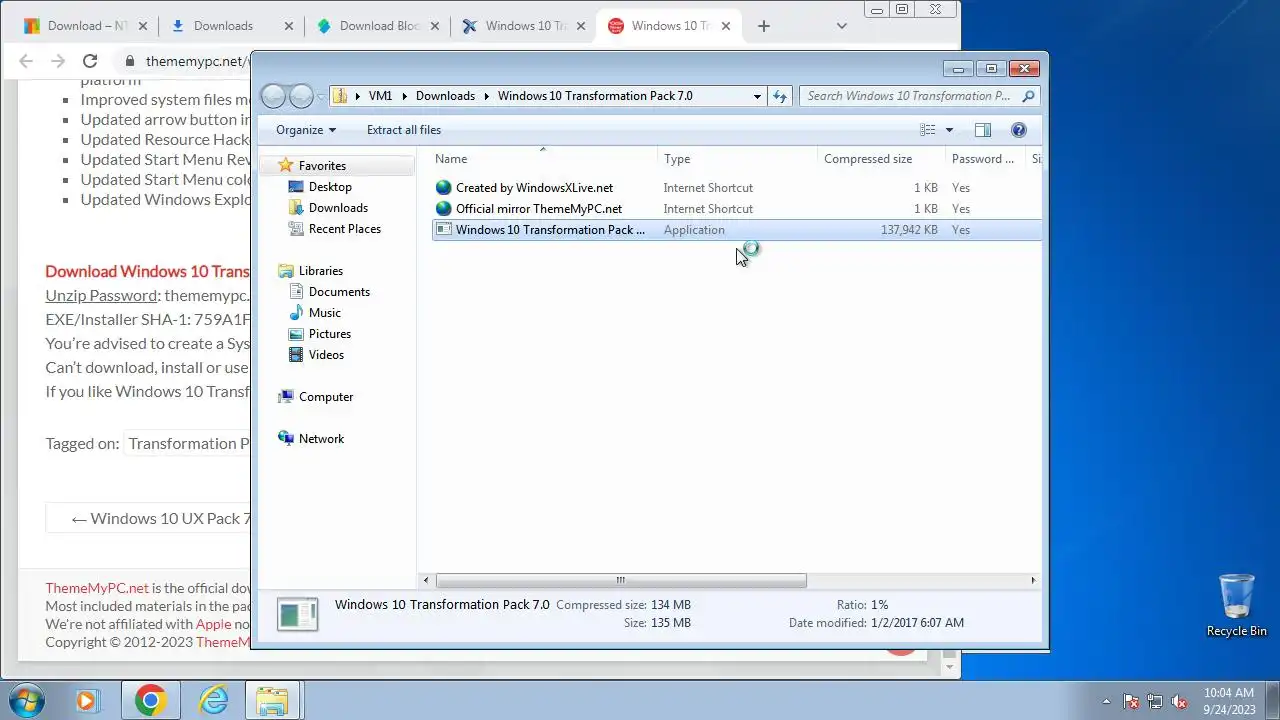Click the search magnifier icon in Explorer
Image resolution: width=1280 pixels, height=720 pixels.
pyautogui.click(x=1028, y=96)
